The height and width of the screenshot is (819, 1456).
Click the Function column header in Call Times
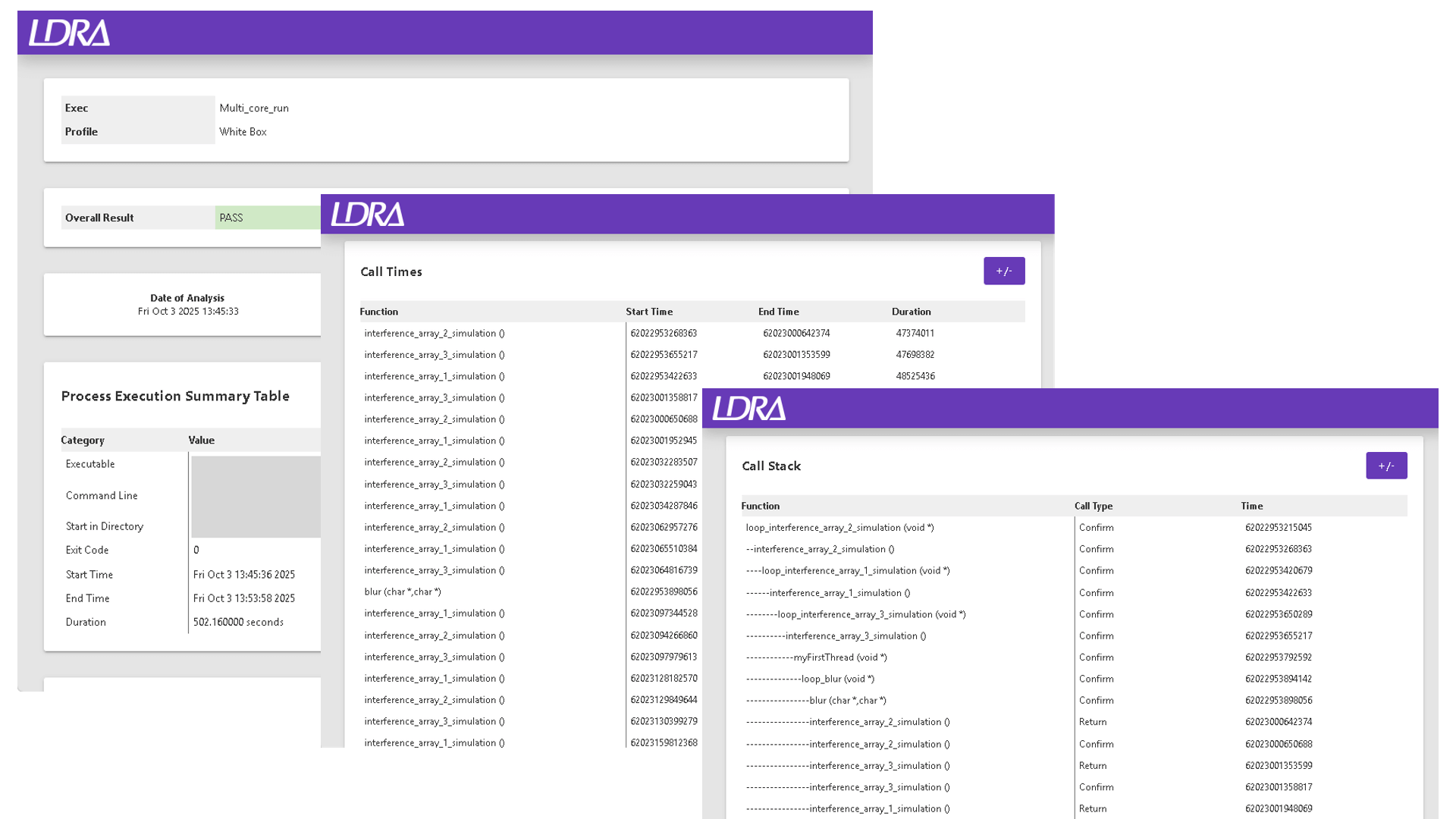[x=379, y=312]
